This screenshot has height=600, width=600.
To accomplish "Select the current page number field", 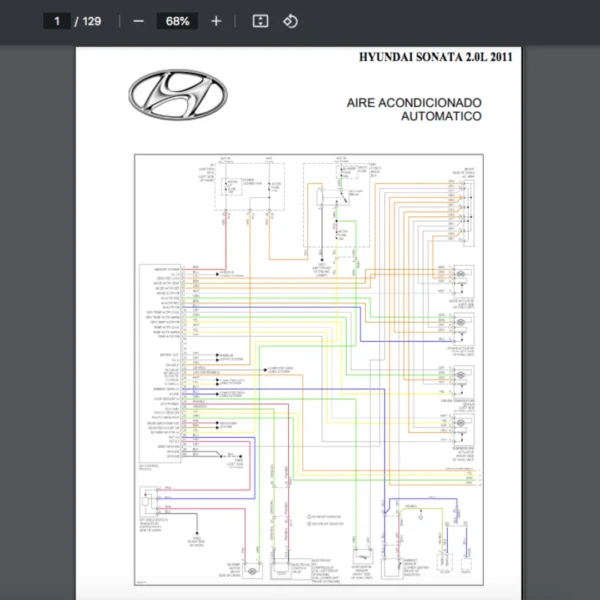I will 57,21.
